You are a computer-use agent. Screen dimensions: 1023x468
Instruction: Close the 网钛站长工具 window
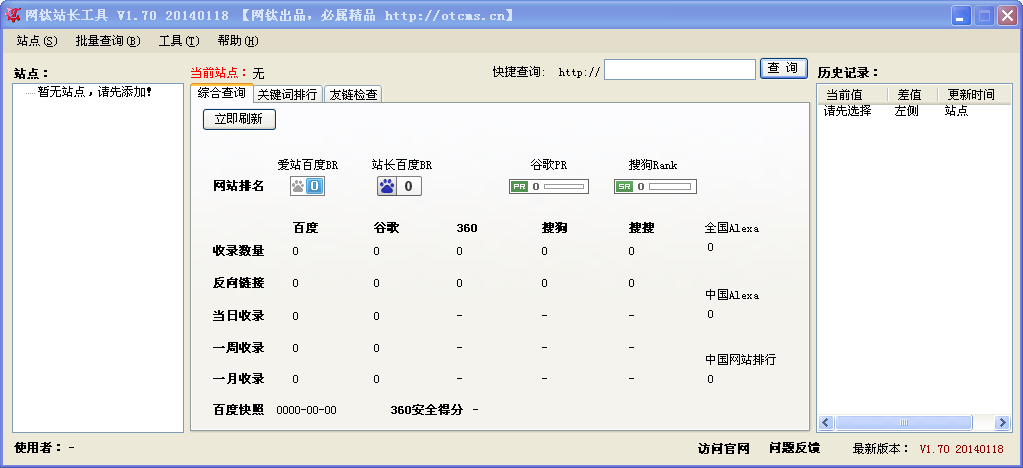coord(1007,16)
